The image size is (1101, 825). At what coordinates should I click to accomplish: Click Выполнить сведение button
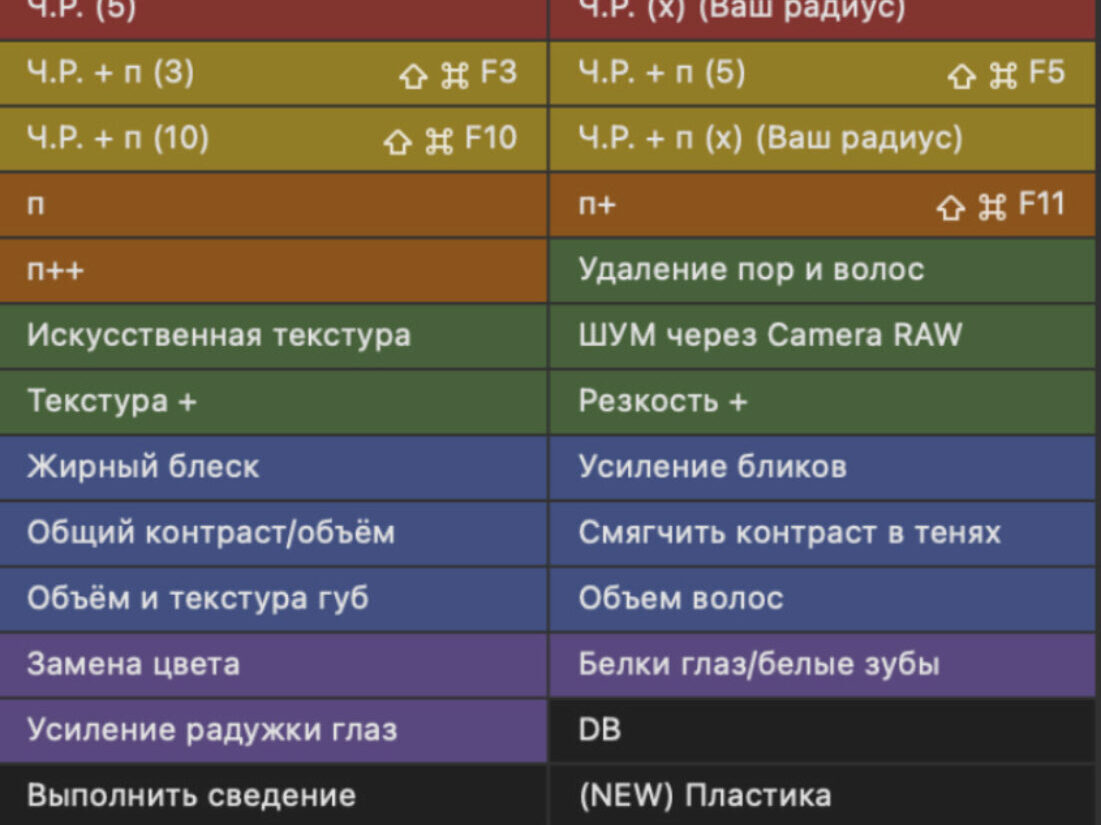pos(272,796)
